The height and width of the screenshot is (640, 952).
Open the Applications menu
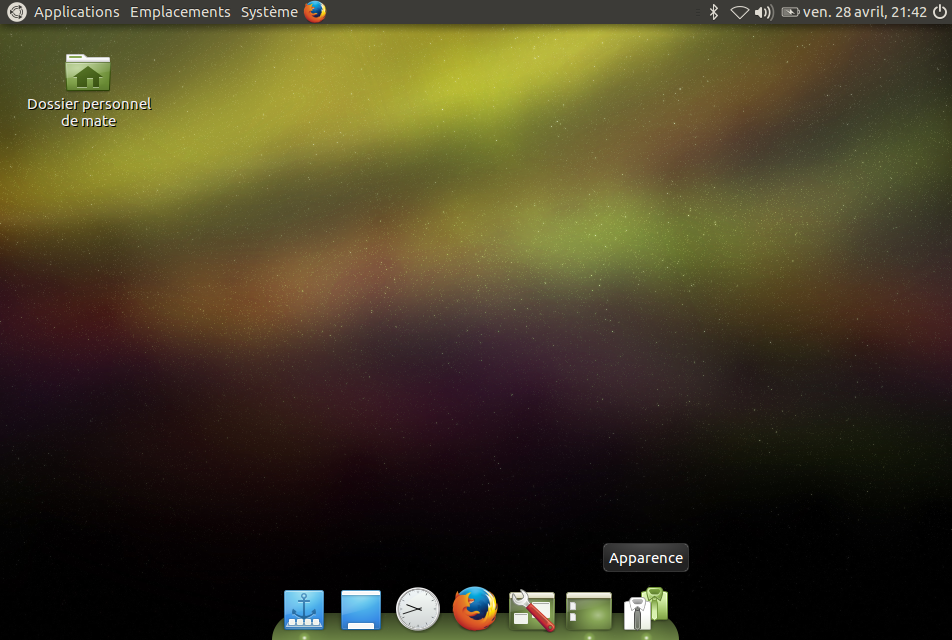76,12
